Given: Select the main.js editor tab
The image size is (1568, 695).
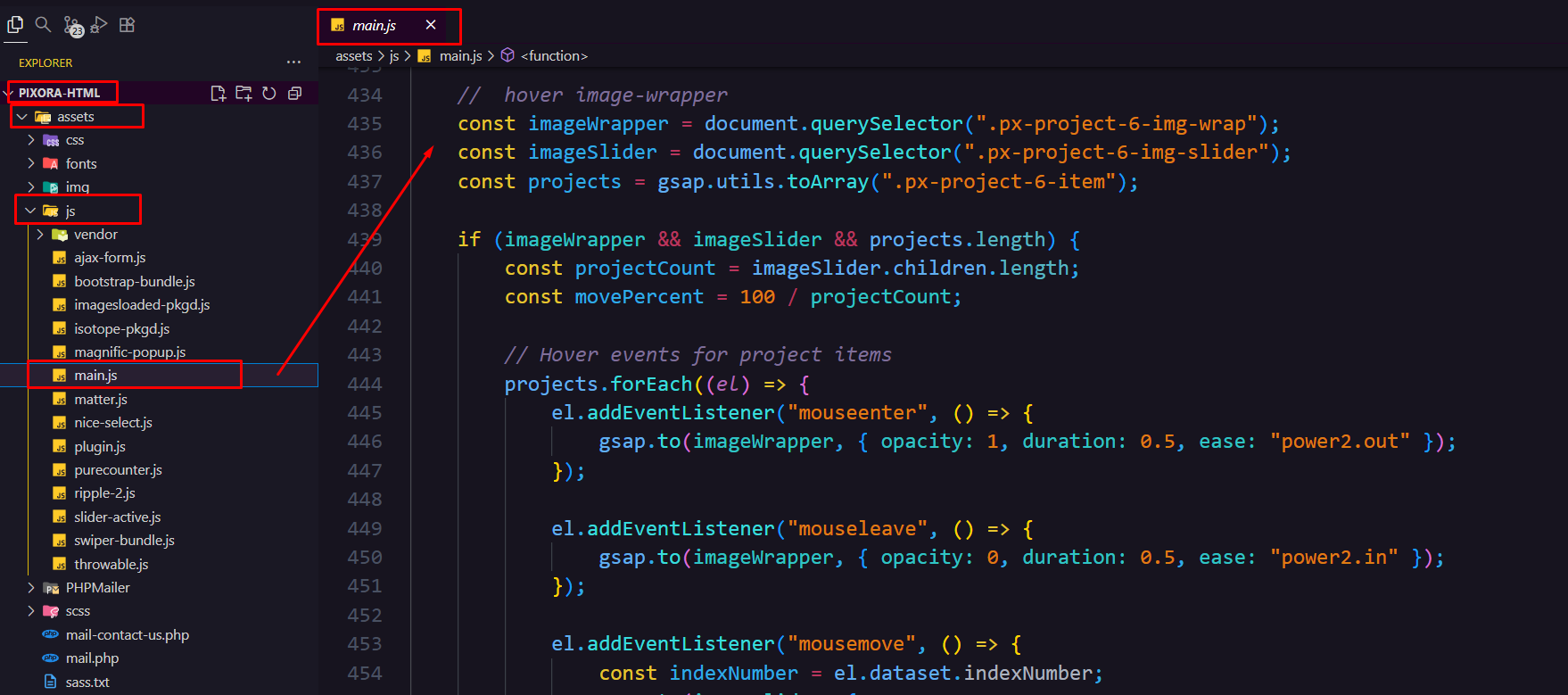Looking at the screenshot, I should click(374, 26).
